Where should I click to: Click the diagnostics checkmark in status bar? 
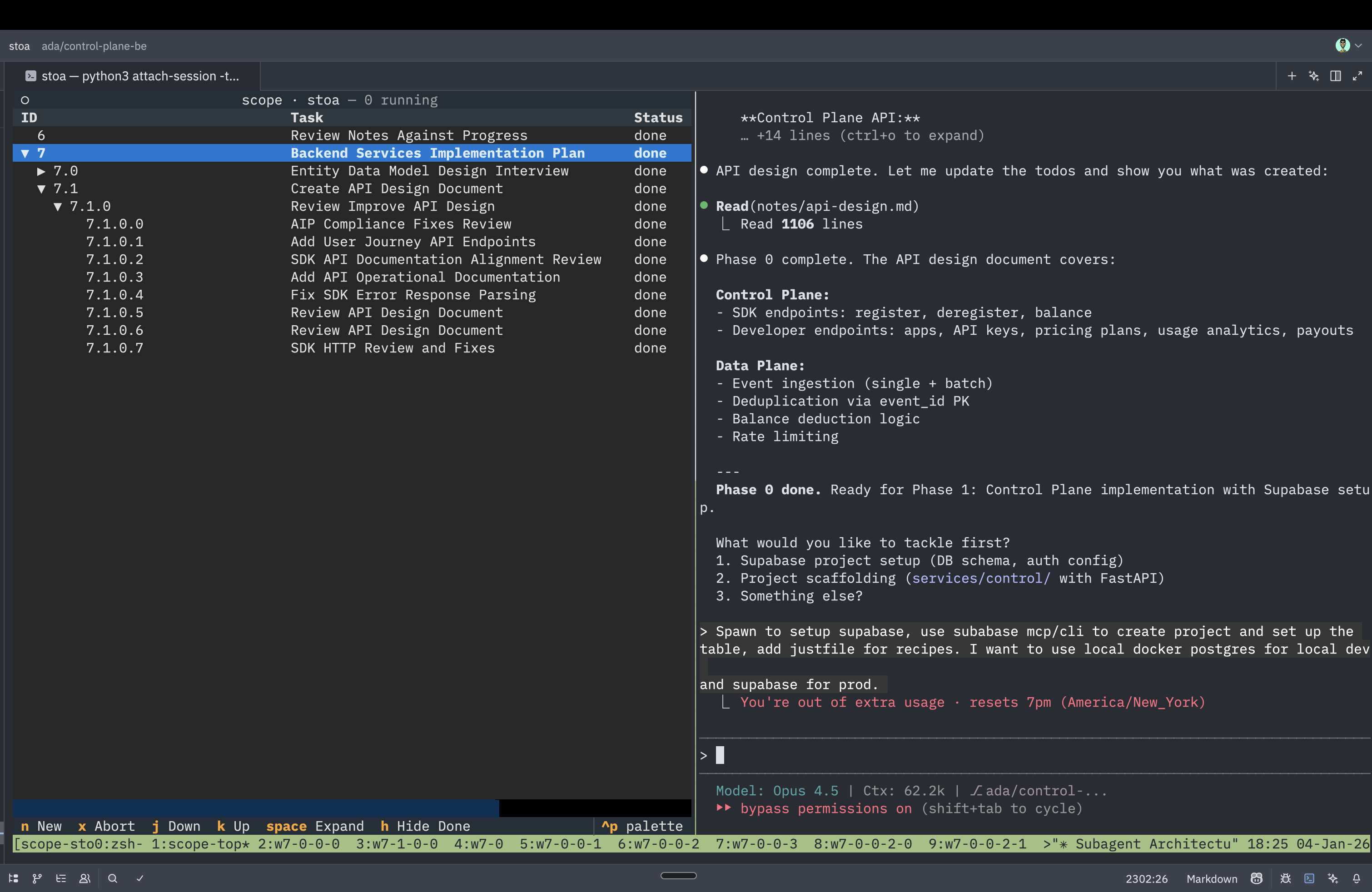point(139,878)
